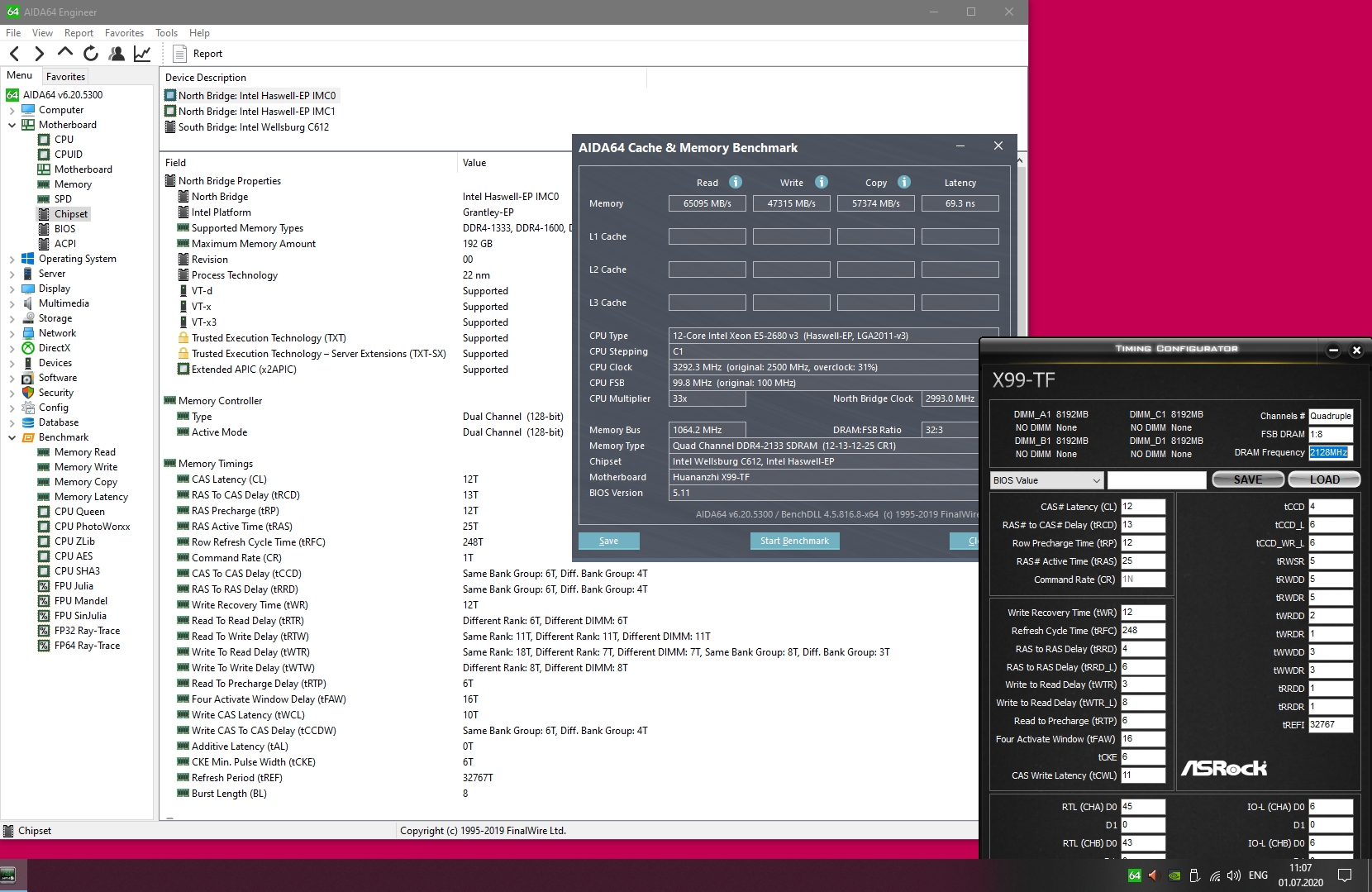Select the Memory Read benchmark
The height and width of the screenshot is (892, 1372).
[84, 452]
